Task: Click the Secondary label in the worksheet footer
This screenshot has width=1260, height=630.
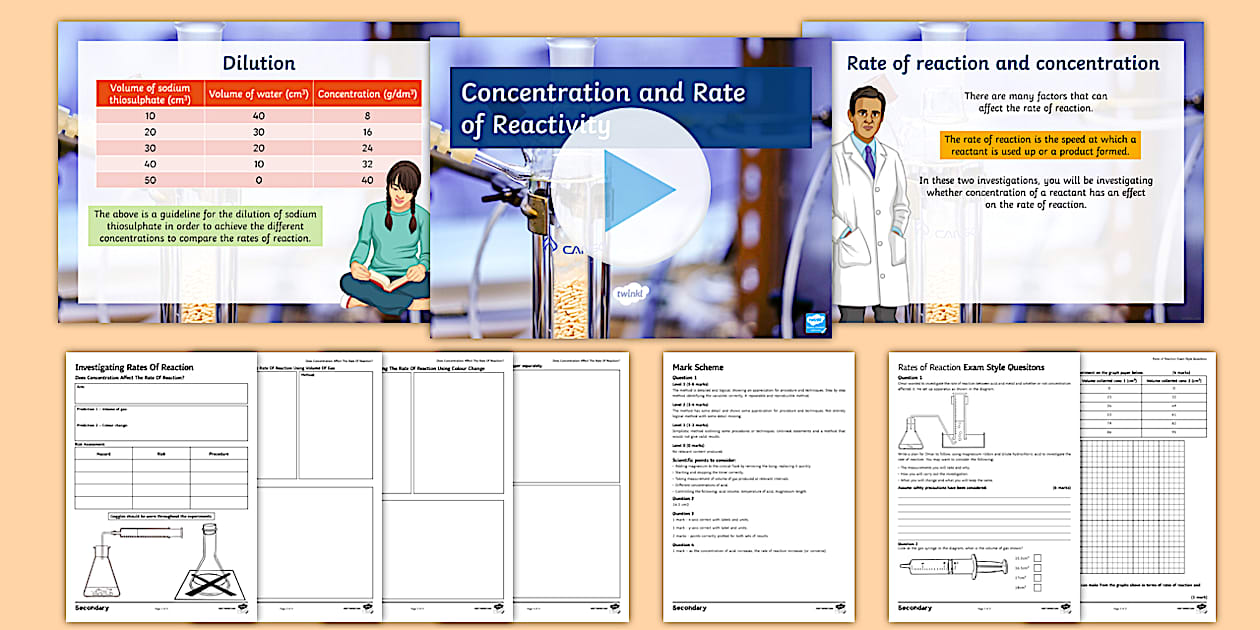Action: [92, 607]
